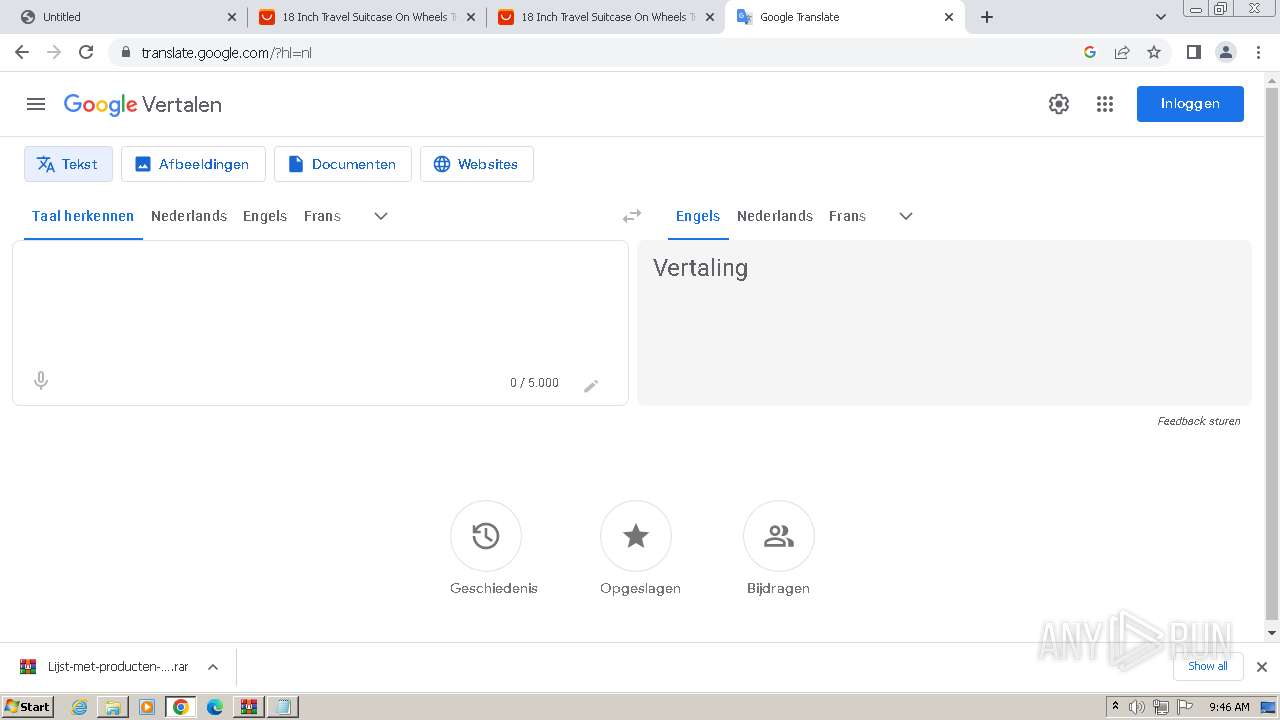Open Chrome from the taskbar

[181, 707]
